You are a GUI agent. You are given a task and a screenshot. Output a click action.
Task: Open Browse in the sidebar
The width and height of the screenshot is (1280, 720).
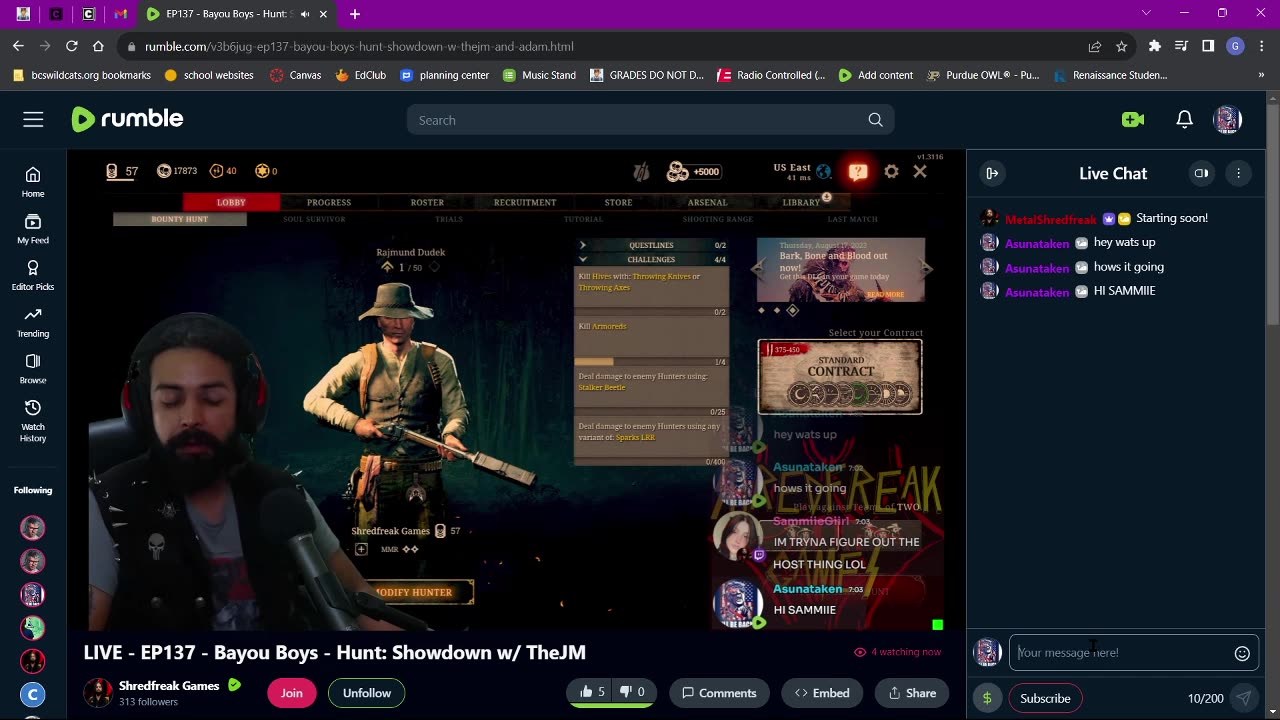pyautogui.click(x=33, y=369)
